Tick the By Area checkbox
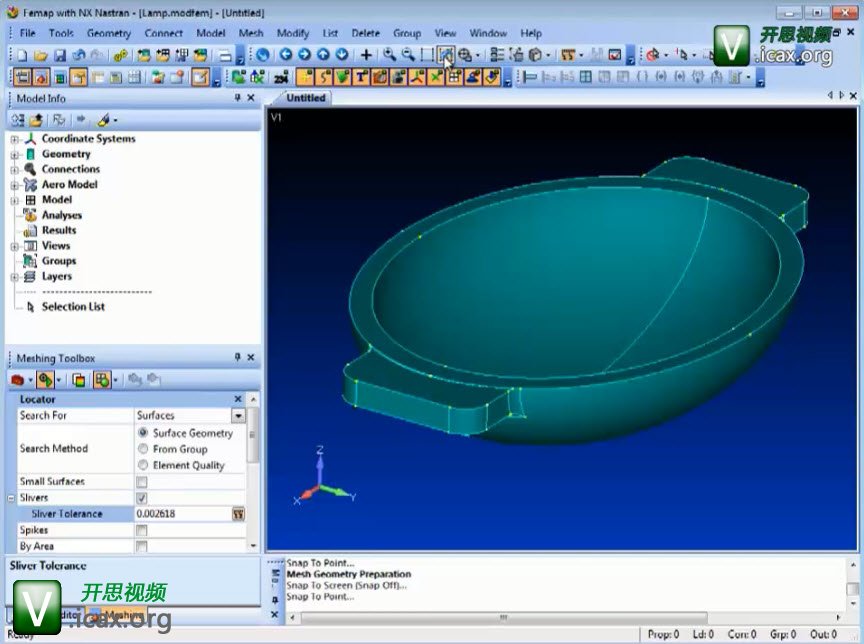864x644 pixels. click(x=142, y=546)
